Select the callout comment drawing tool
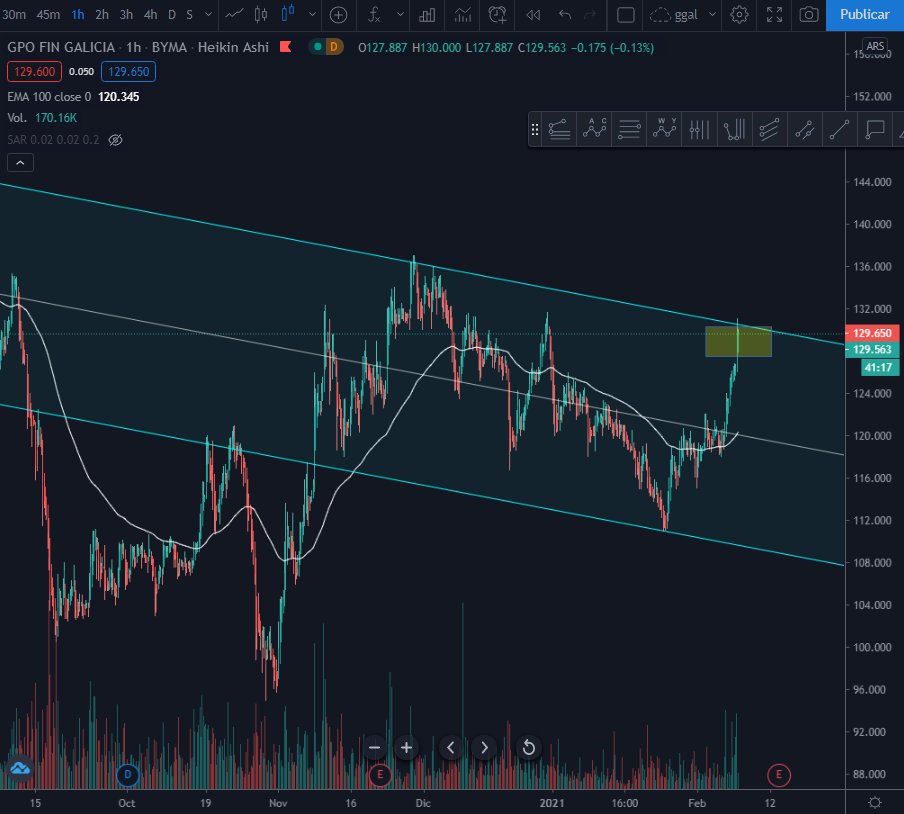 coord(875,130)
